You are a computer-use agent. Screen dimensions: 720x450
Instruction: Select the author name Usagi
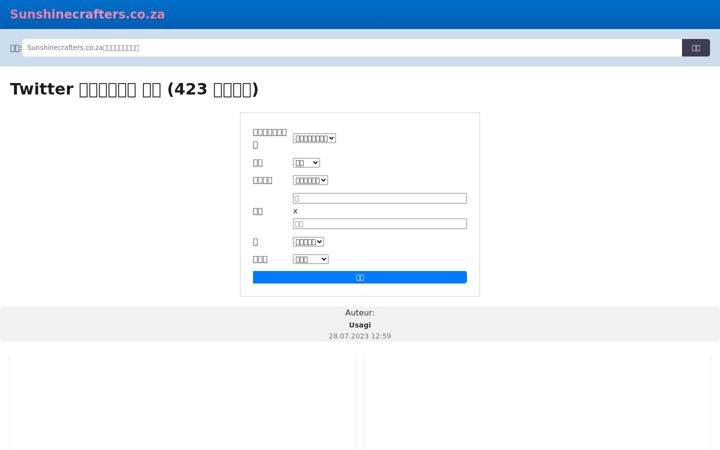(360, 325)
